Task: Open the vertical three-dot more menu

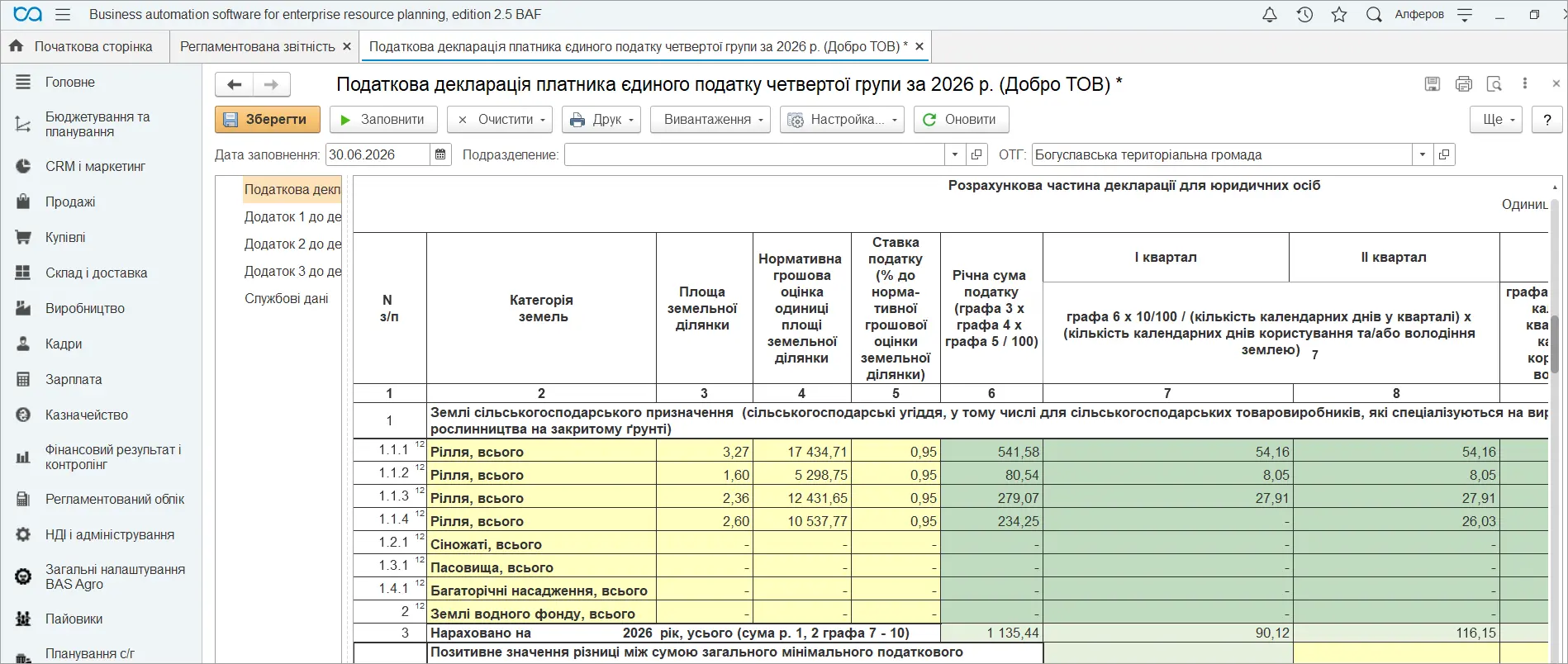Action: 1525,83
